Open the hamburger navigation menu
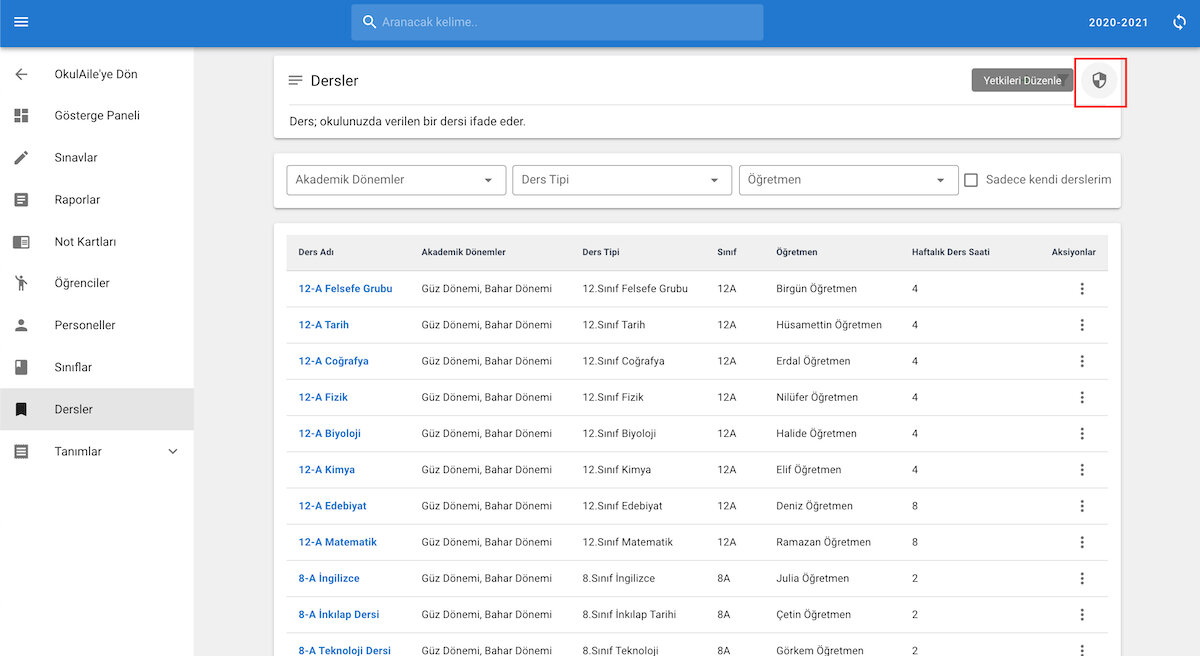This screenshot has height=656, width=1200. [x=21, y=22]
